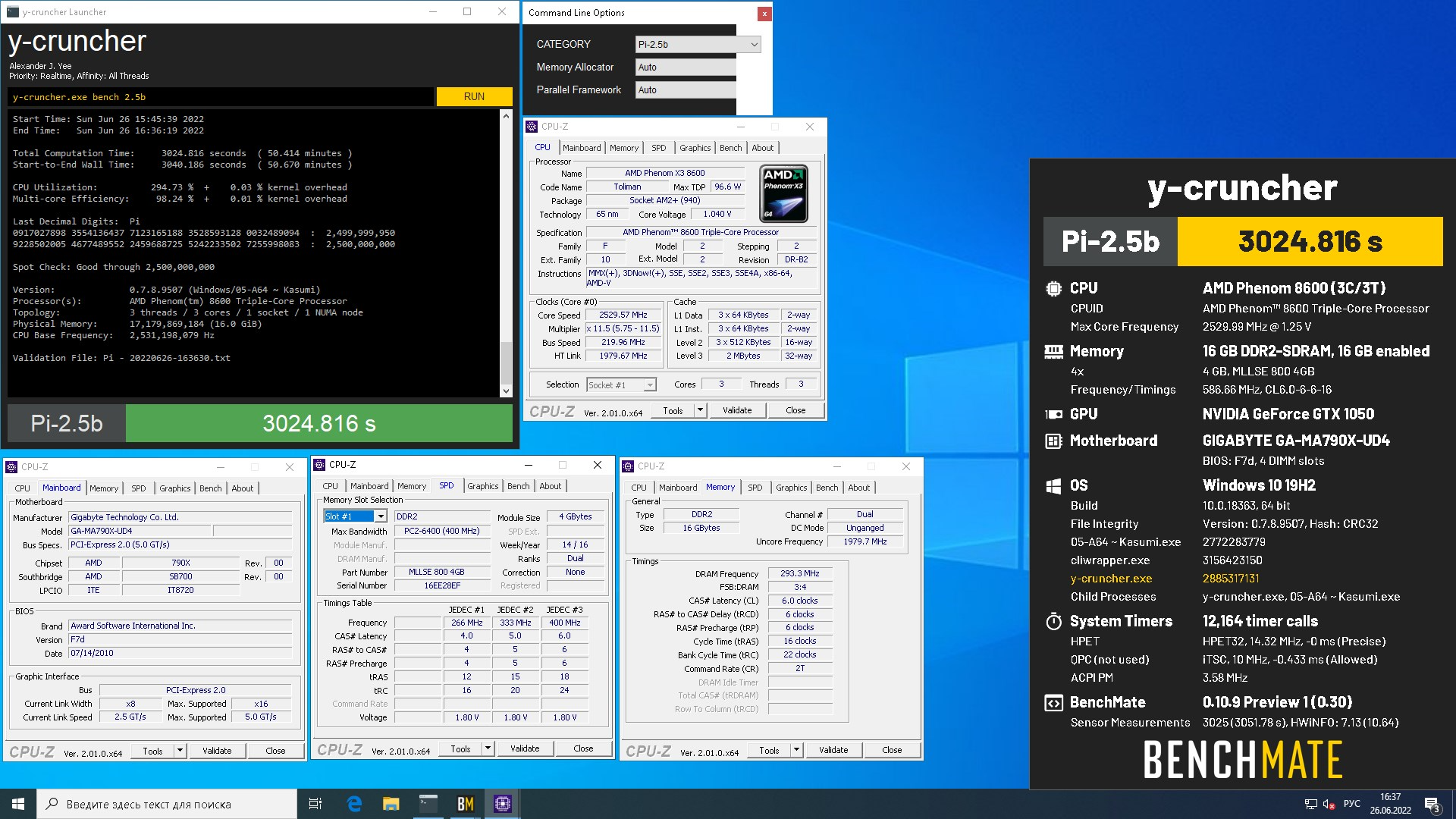Click the y-cruncher command input field
Screen dimensions: 1456x819
click(x=220, y=97)
